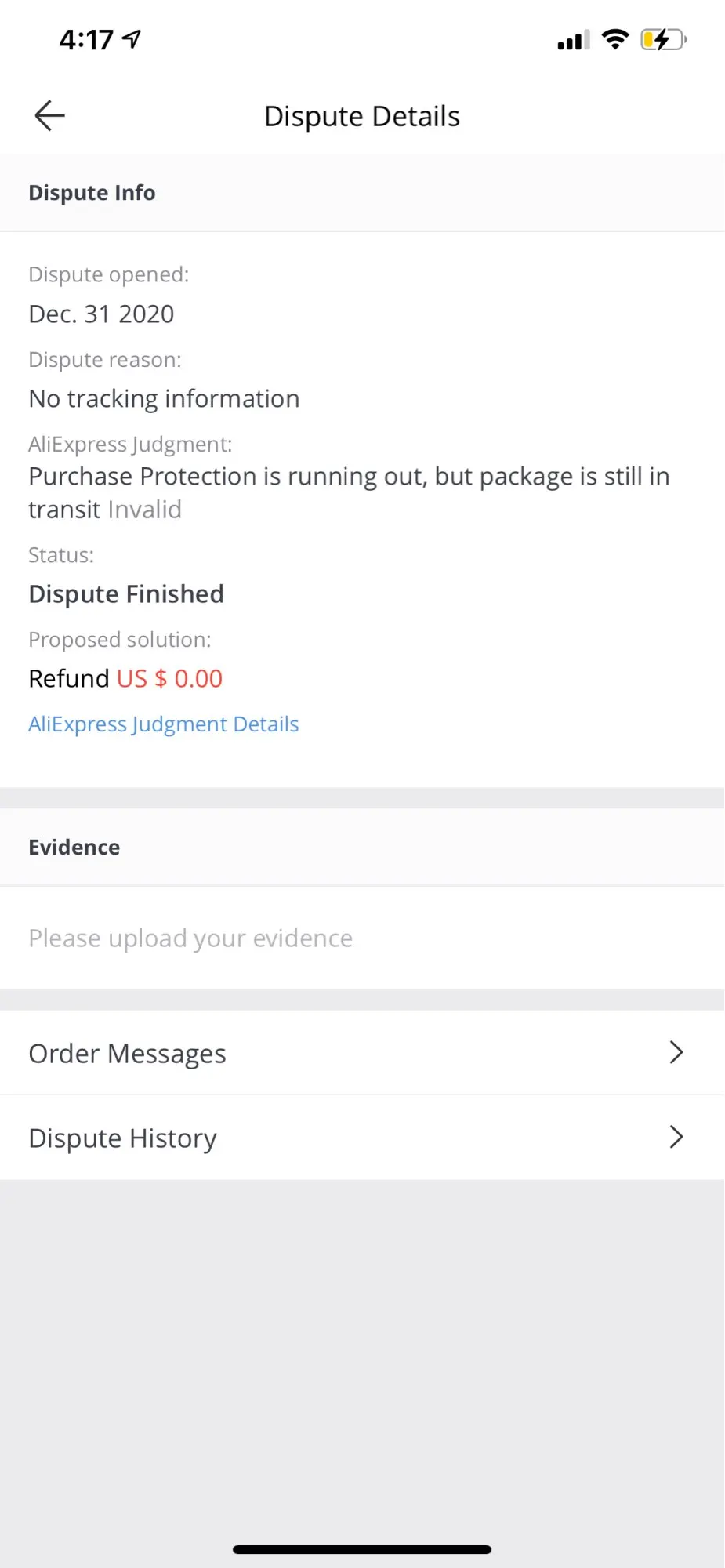Tap the Refund US $ 0.00 amount

(169, 678)
